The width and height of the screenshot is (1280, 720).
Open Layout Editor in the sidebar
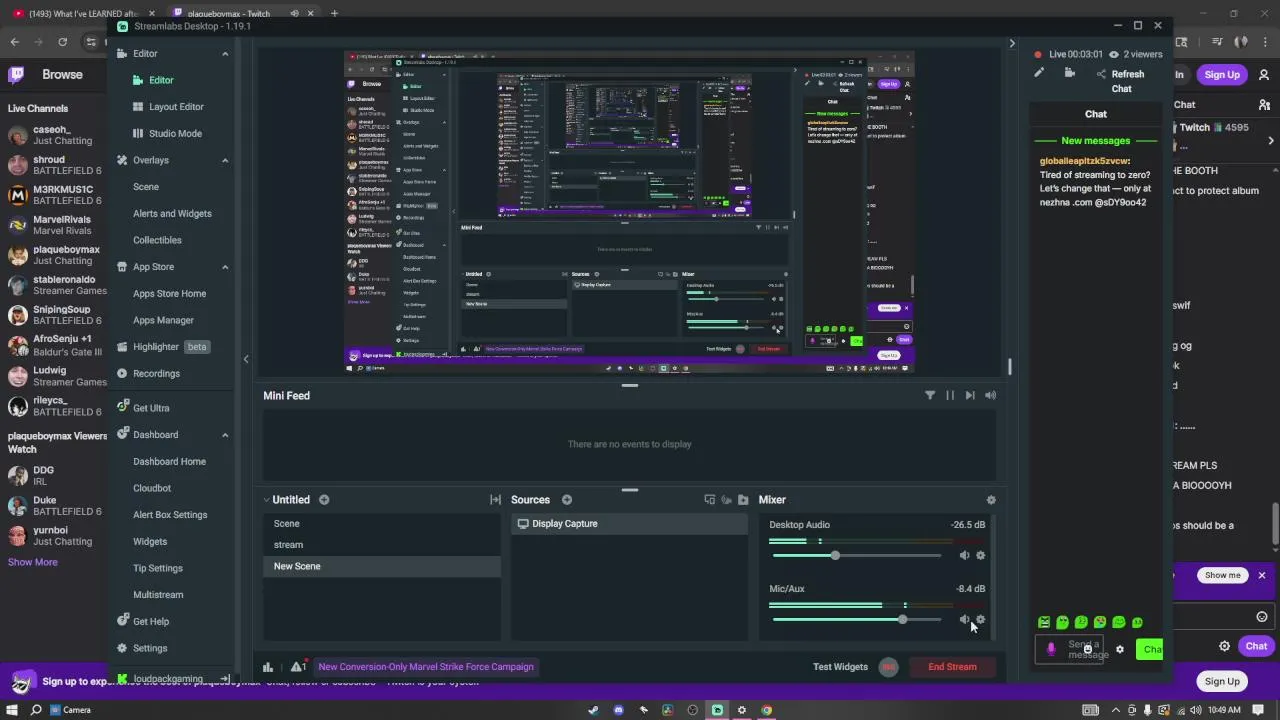click(168, 107)
